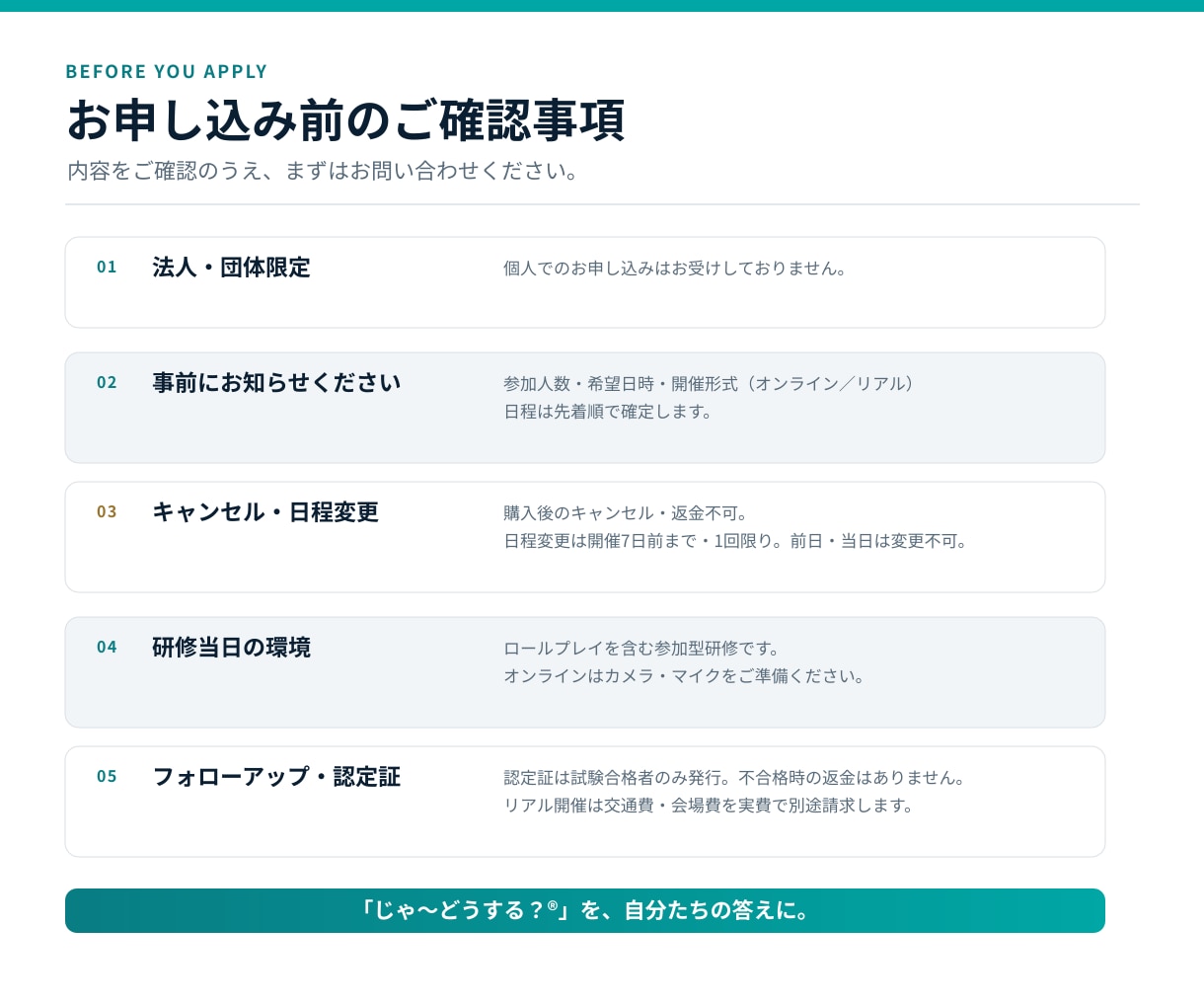Click the number '03'

(x=107, y=511)
